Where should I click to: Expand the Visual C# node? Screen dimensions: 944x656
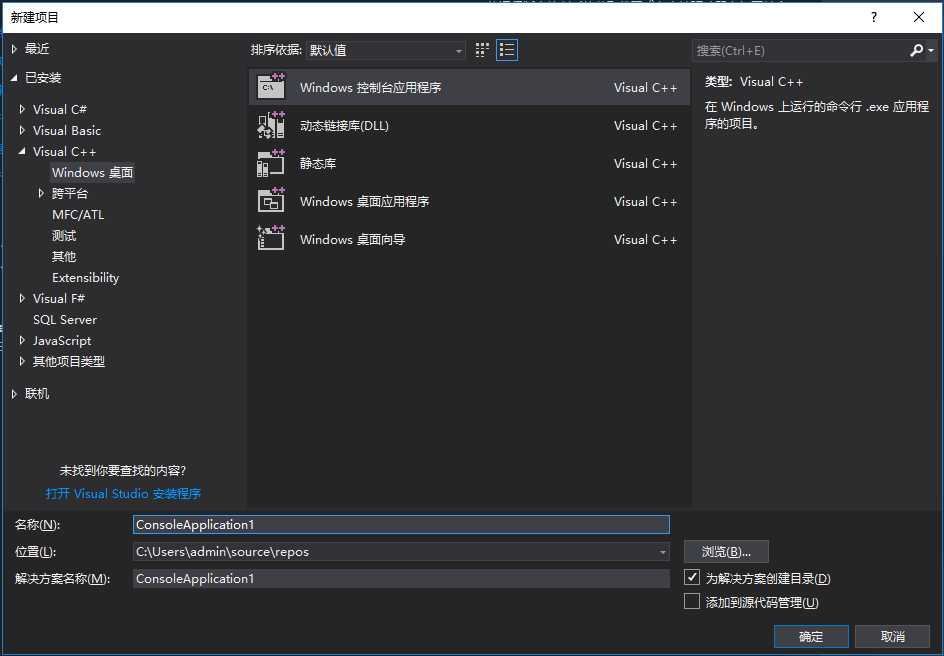22,109
